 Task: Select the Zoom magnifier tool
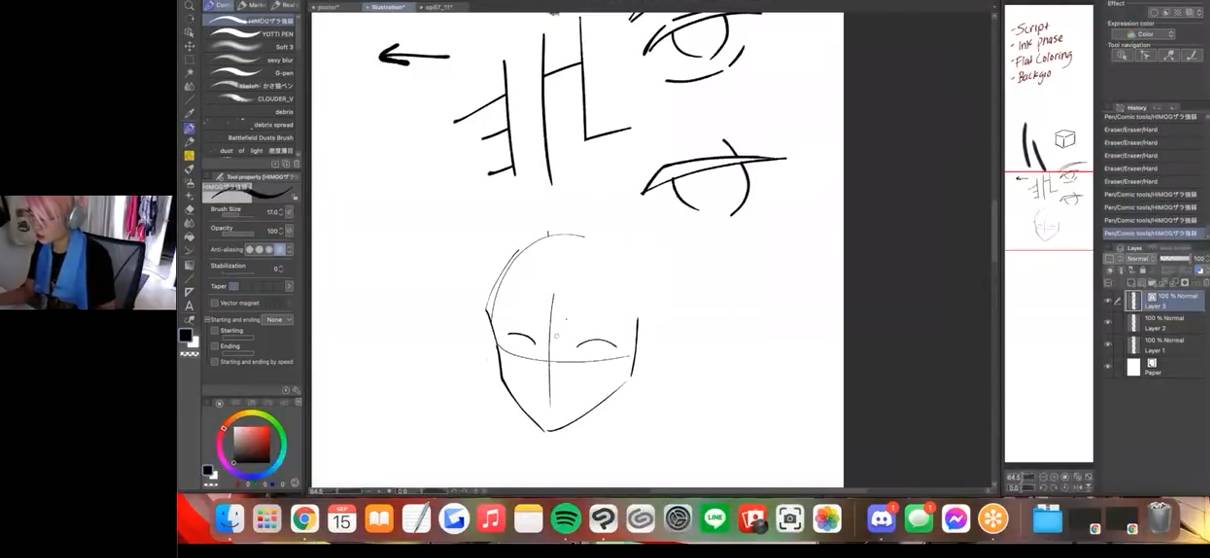[x=189, y=6]
